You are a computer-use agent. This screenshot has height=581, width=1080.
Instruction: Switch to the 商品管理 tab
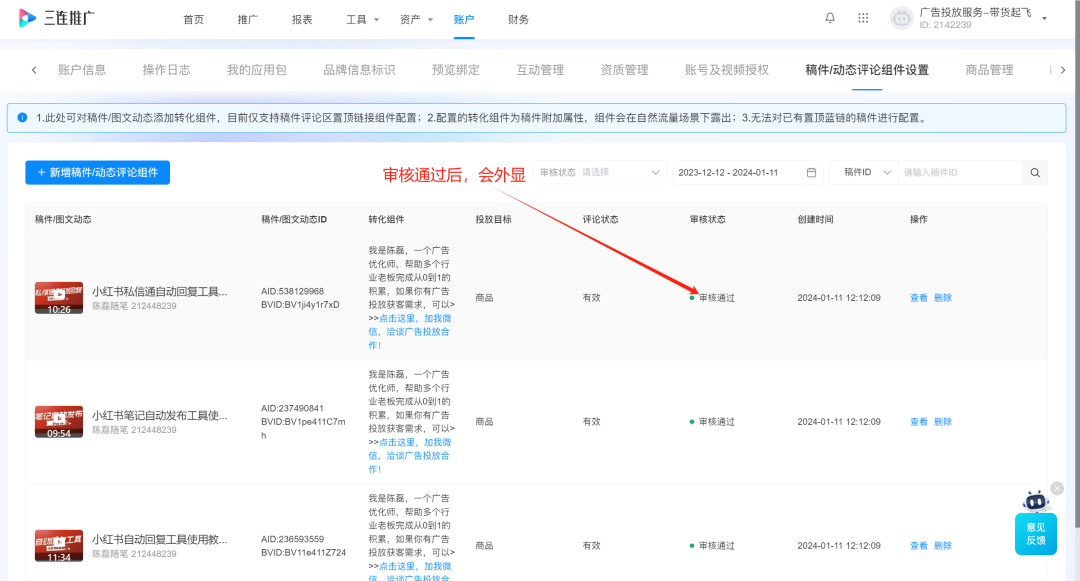pos(989,70)
